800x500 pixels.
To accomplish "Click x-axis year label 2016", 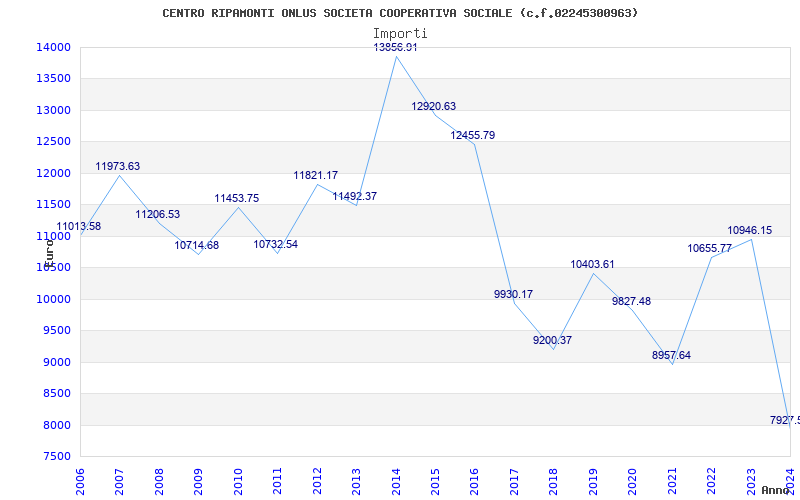I will 474,481.
